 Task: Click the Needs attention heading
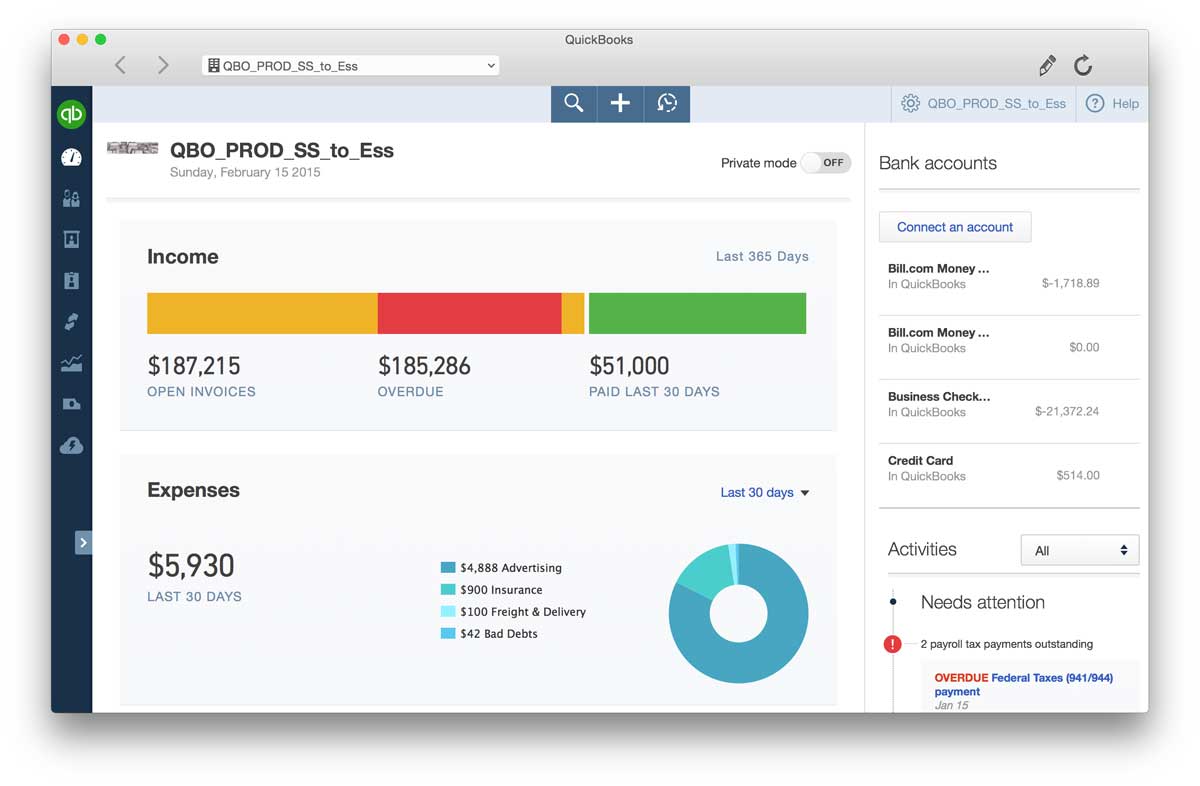point(983,602)
